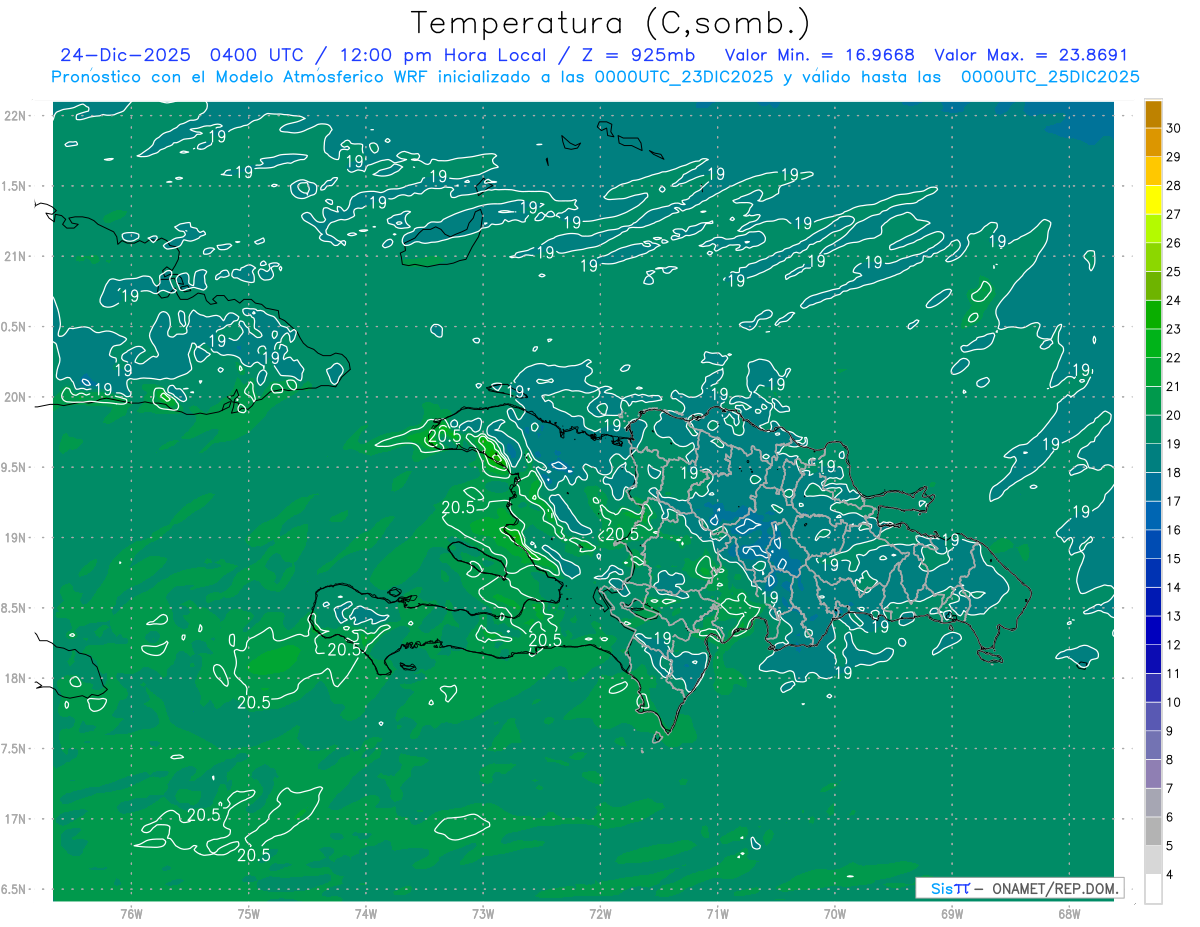Select the green legend swatch between 22 and 23
The height and width of the screenshot is (927, 1200).
tap(1153, 343)
